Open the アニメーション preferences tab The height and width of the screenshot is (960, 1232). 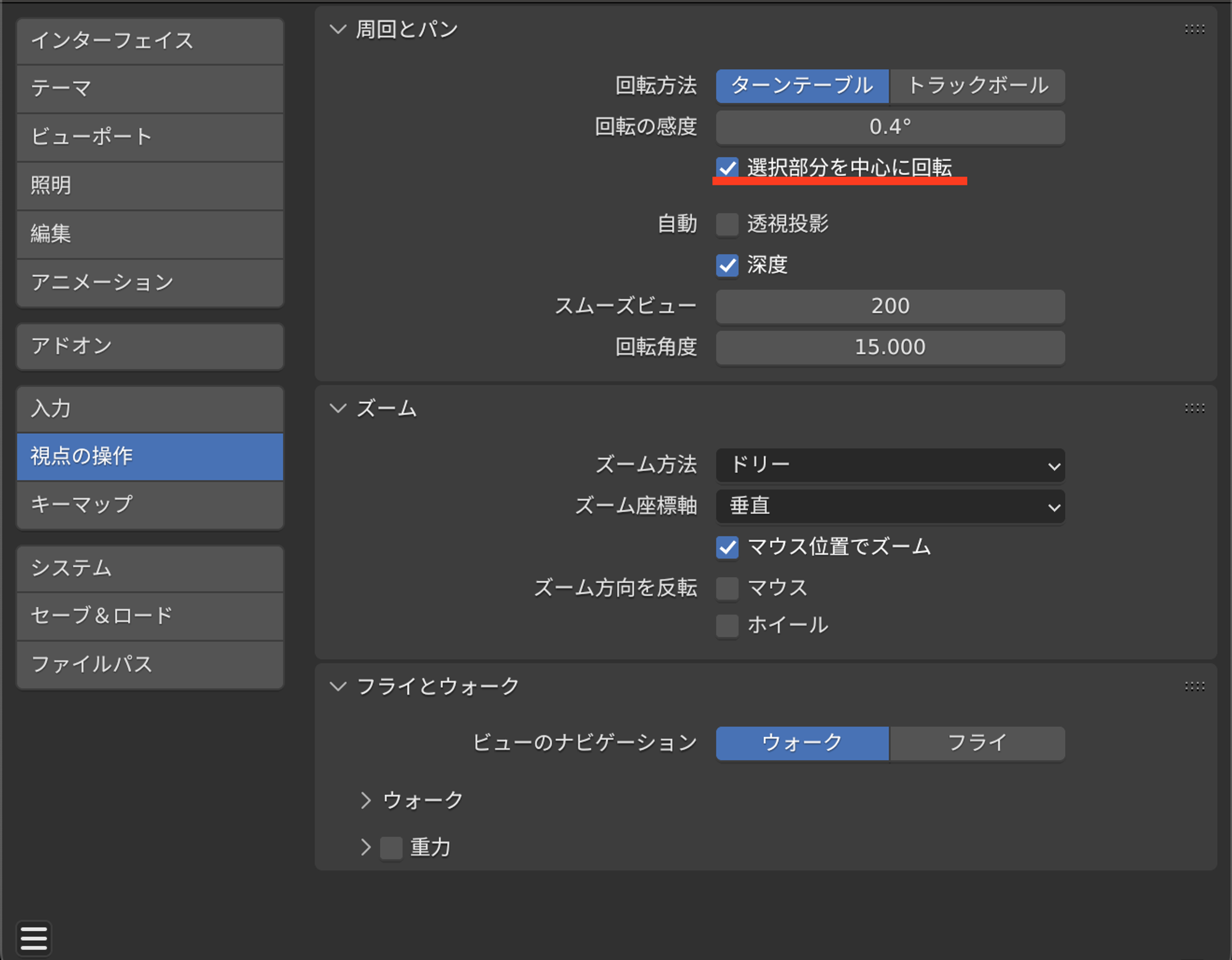pyautogui.click(x=150, y=283)
